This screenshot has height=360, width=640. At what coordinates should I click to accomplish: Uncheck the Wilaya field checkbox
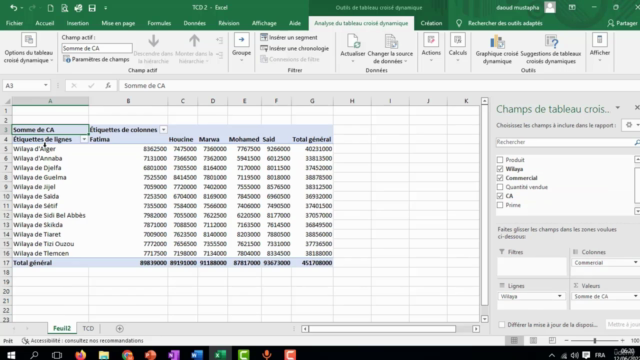(500, 169)
